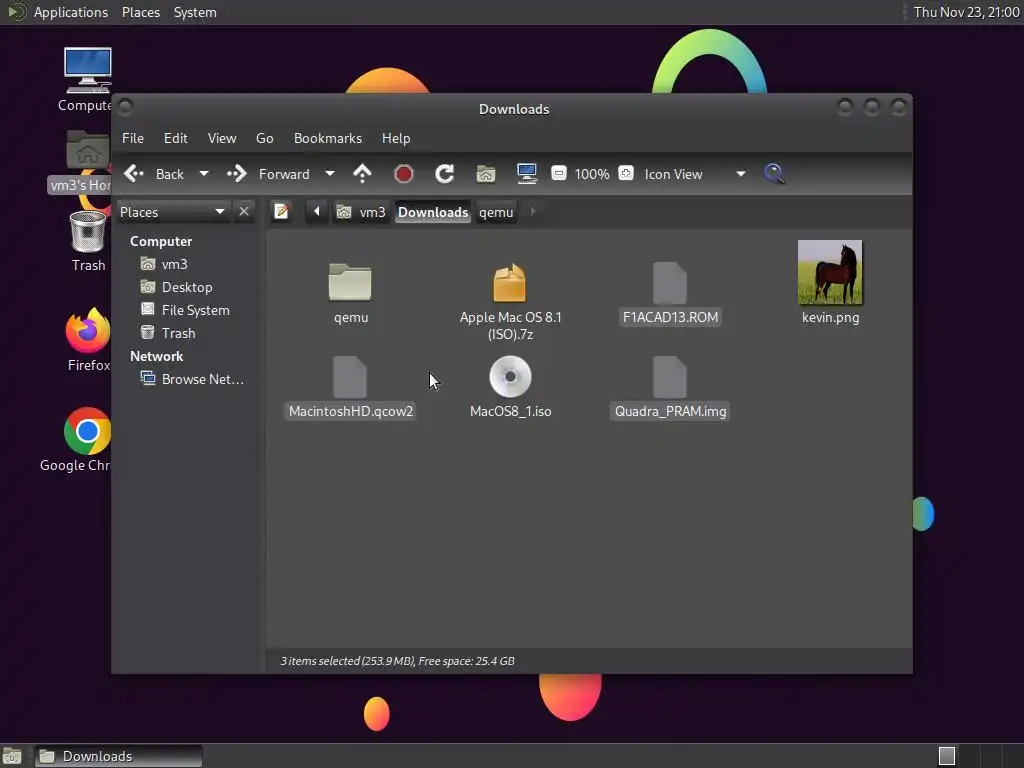Click the 'Computer' sidebar section heading
Viewport: 1024px width, 768px height.
161,241
